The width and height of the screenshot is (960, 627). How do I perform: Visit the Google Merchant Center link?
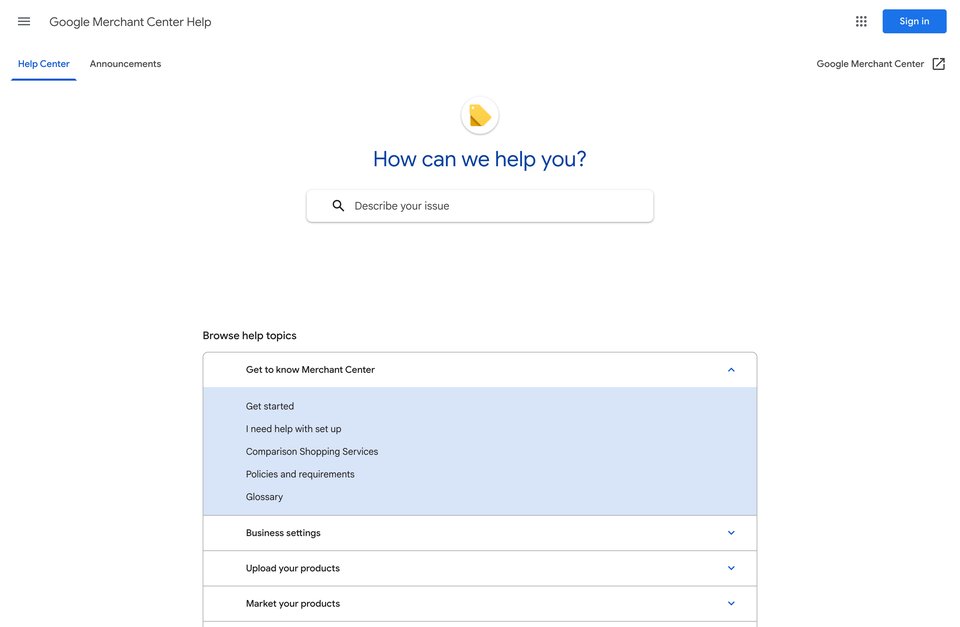(x=870, y=64)
